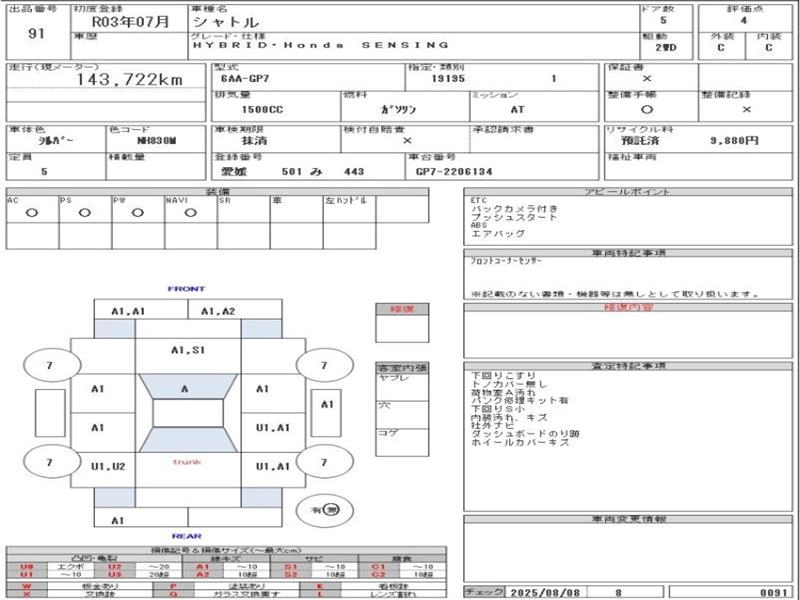Click the grade HYBRID Honda SENSING text
The height and width of the screenshot is (600, 800).
(320, 45)
